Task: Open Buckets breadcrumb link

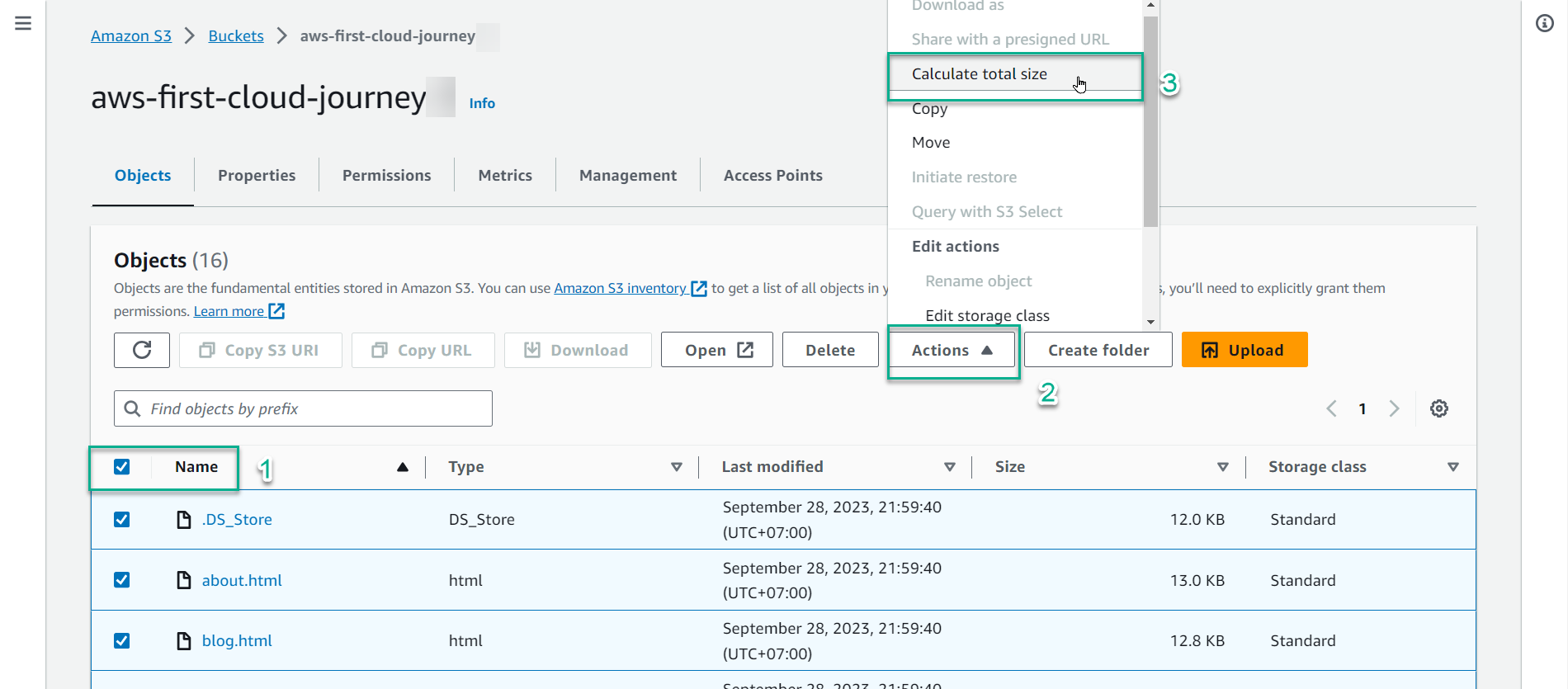Action: click(x=236, y=36)
